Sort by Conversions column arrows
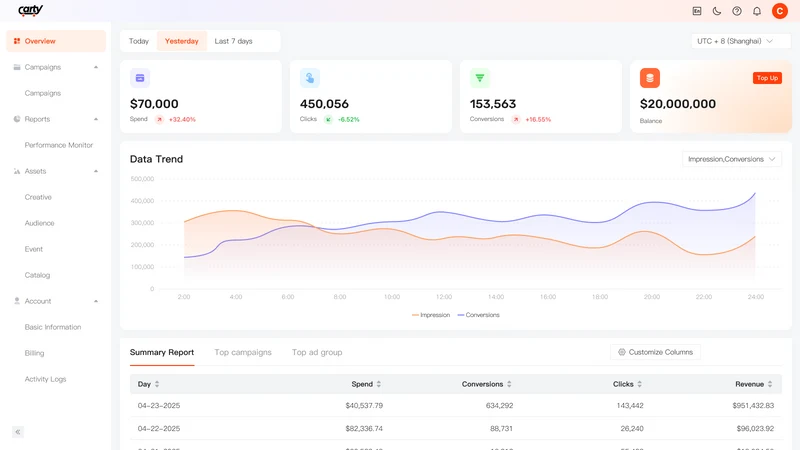Screen dimensions: 800x450 coord(509,384)
